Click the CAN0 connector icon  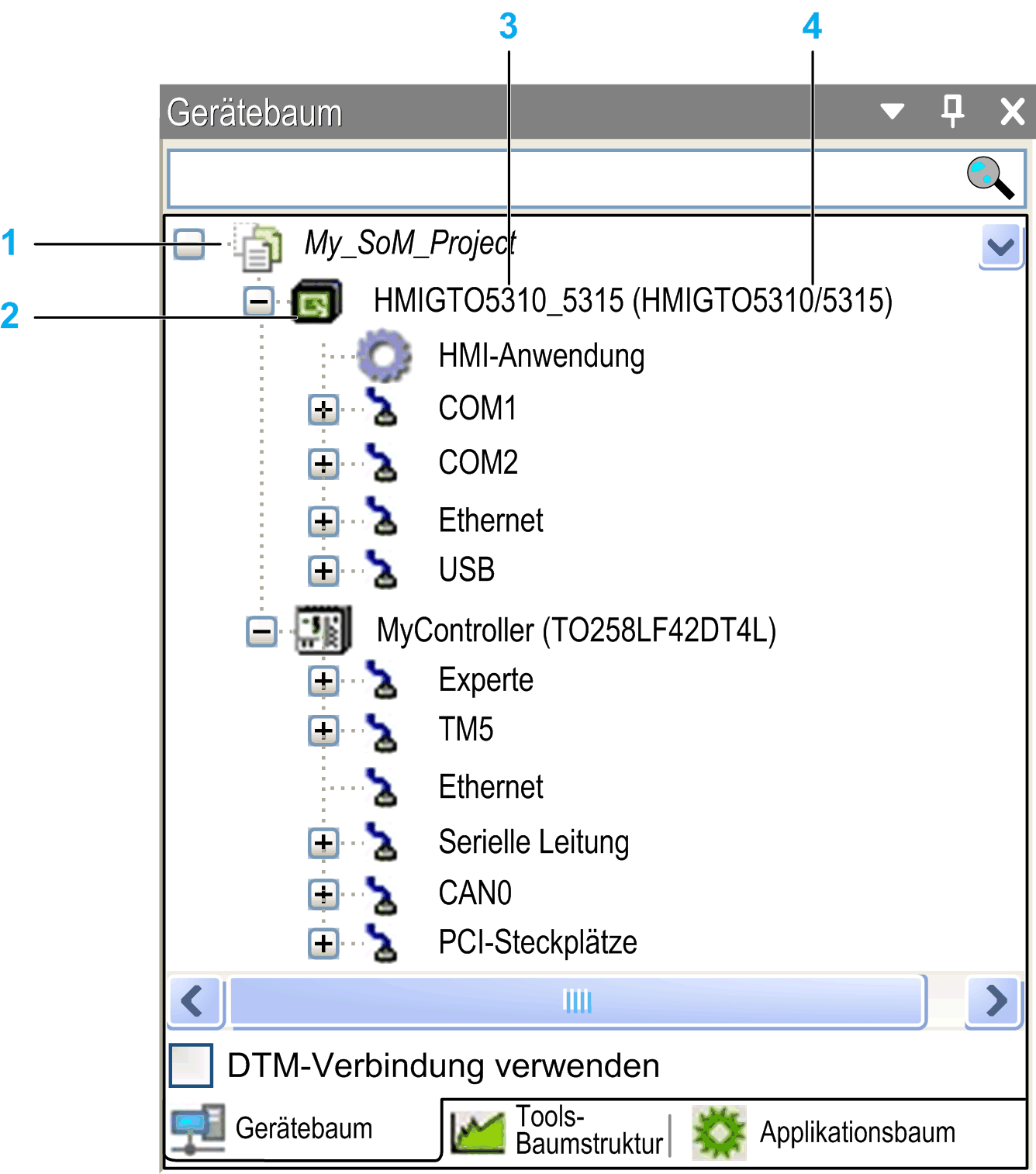[x=382, y=895]
